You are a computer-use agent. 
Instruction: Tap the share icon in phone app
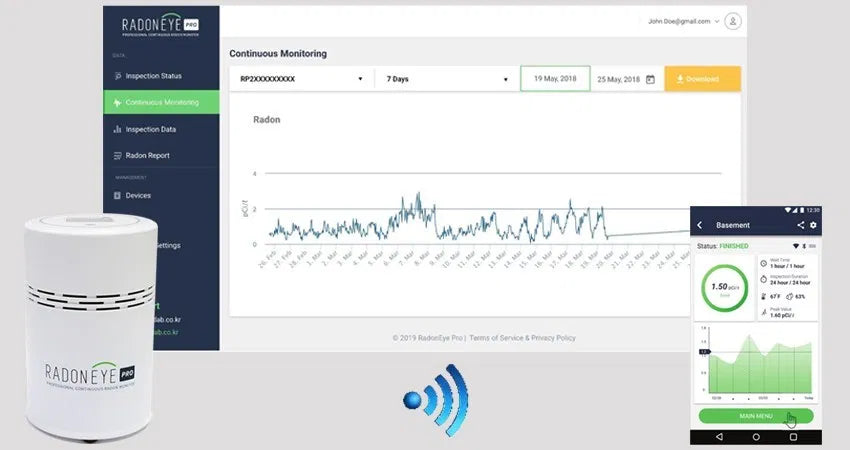click(800, 226)
